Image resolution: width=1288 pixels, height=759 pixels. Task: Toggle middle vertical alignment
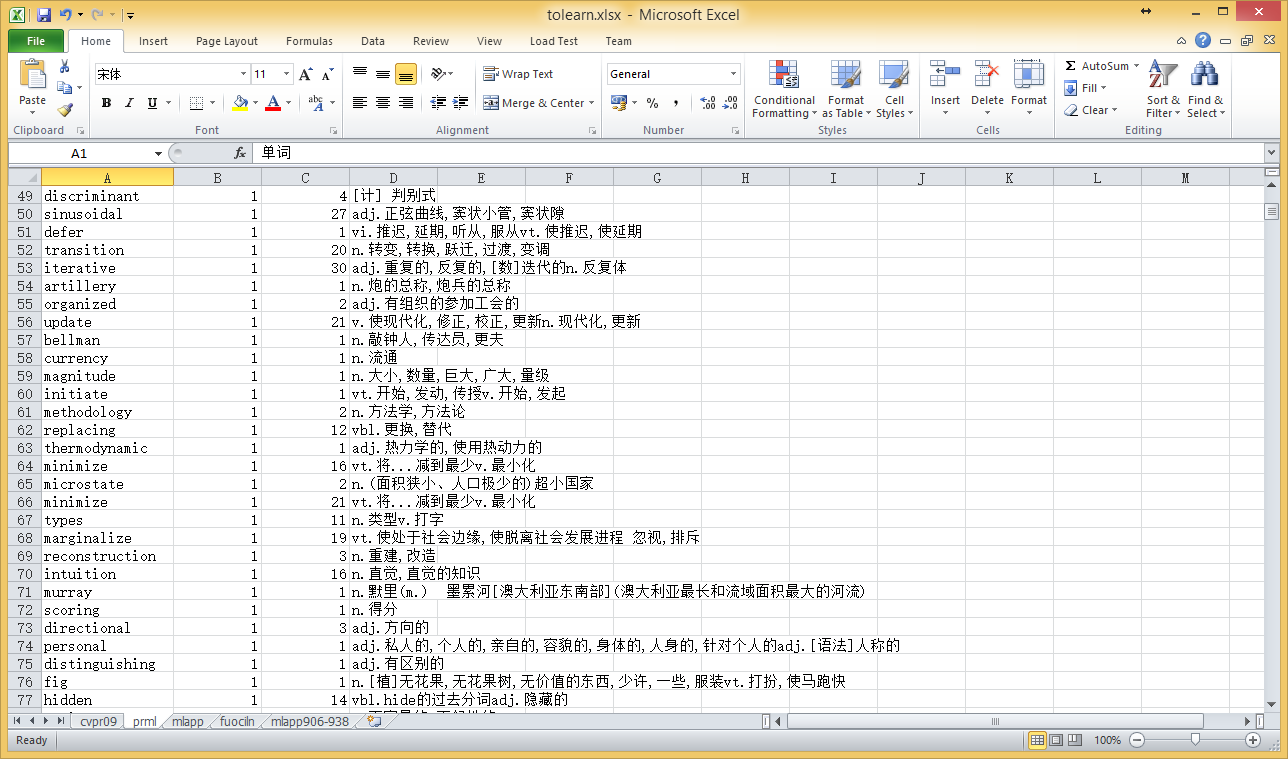383,74
